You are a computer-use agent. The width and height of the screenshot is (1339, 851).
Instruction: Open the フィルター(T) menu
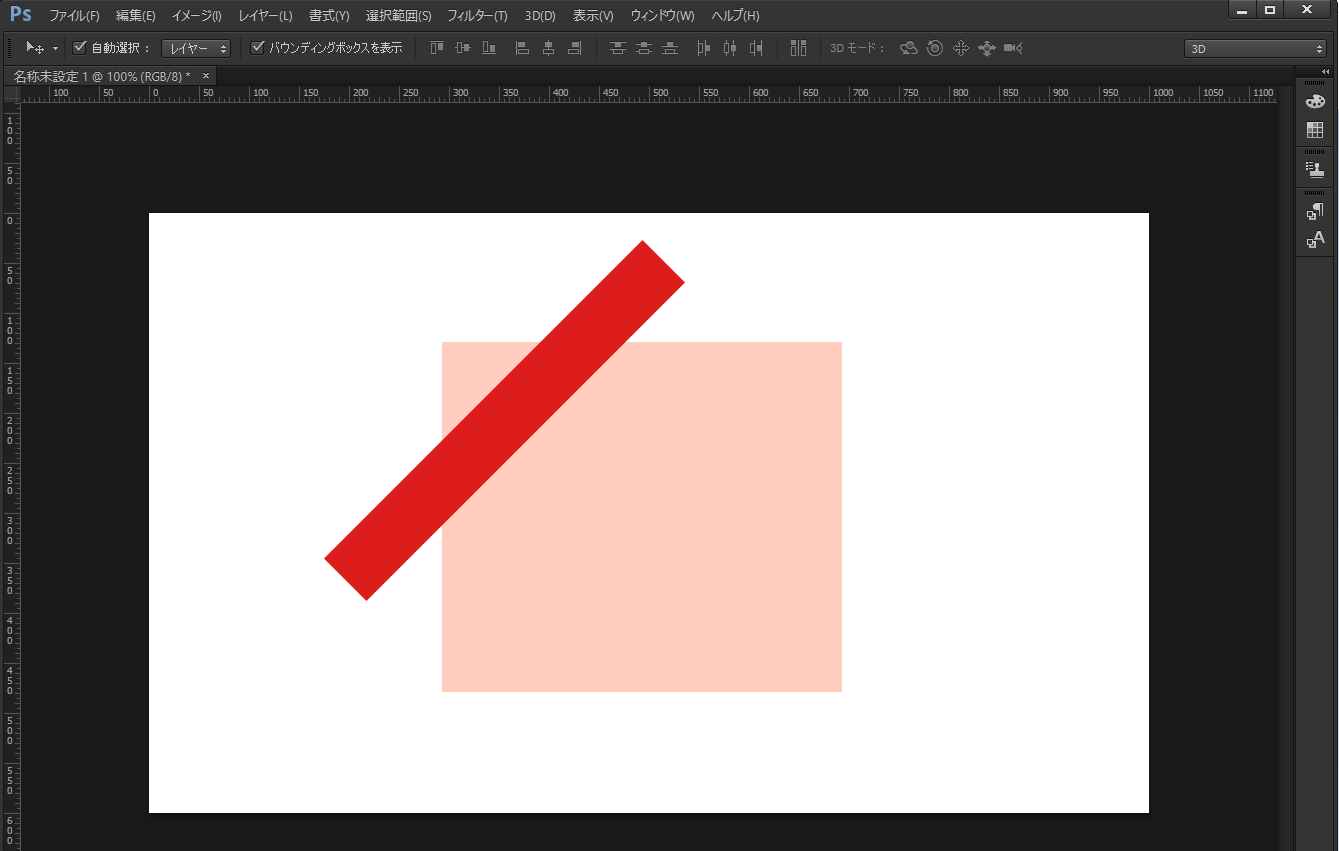click(x=477, y=16)
